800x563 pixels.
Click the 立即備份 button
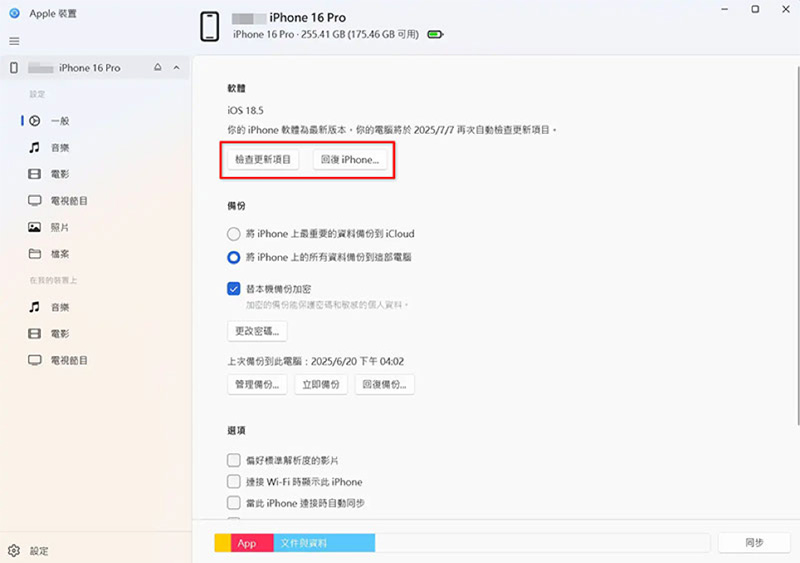coord(321,384)
